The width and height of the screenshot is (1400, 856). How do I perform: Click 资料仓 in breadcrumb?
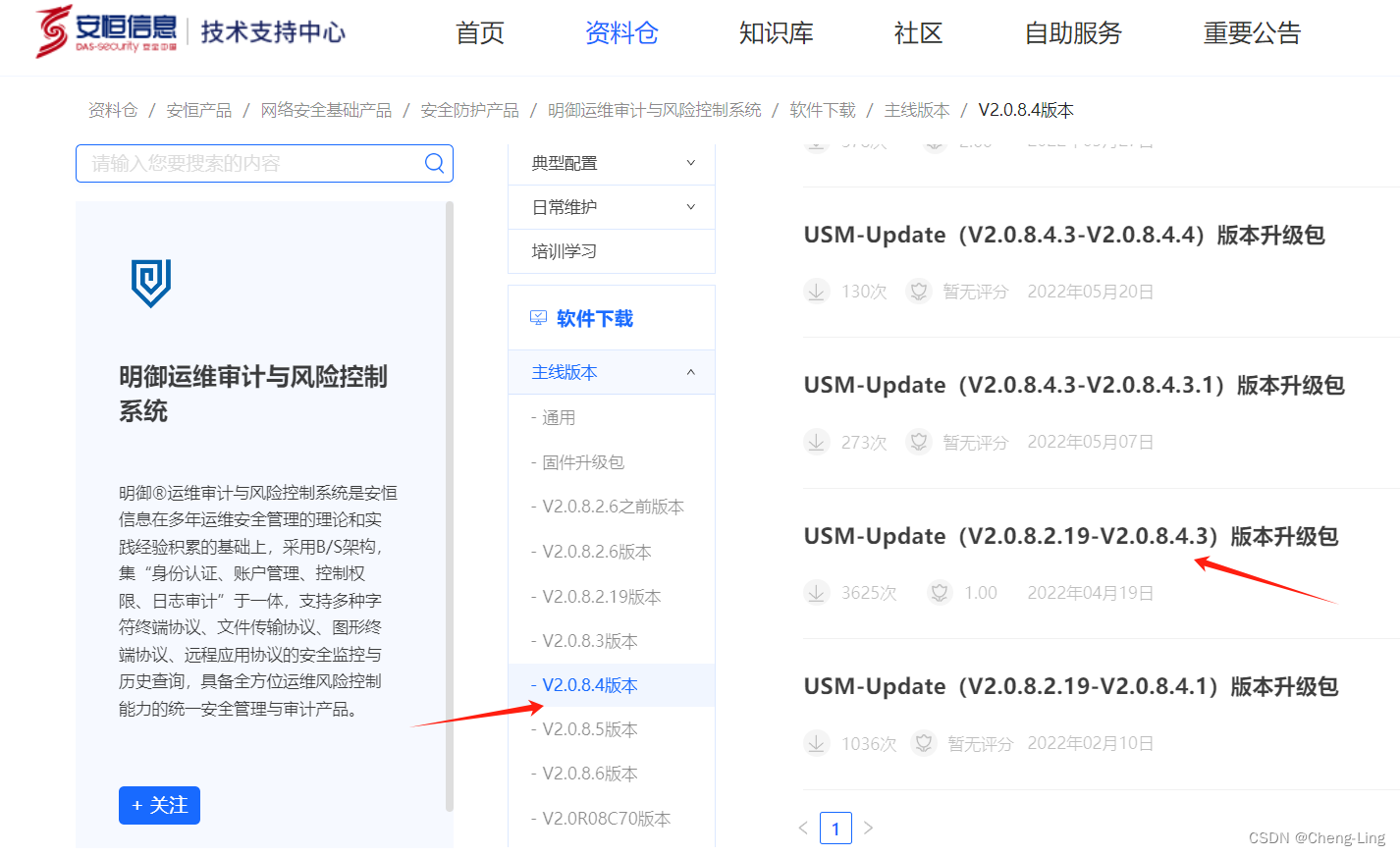click(x=113, y=110)
